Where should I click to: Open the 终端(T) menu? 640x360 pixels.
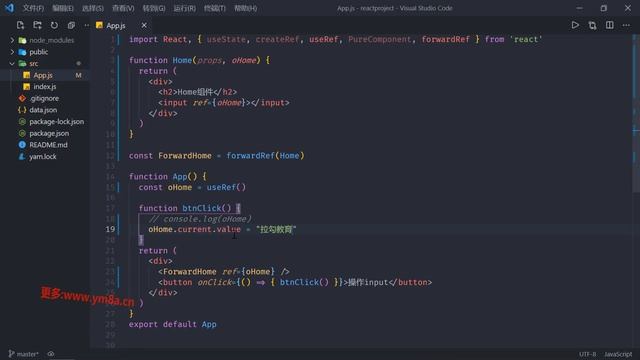[215, 8]
